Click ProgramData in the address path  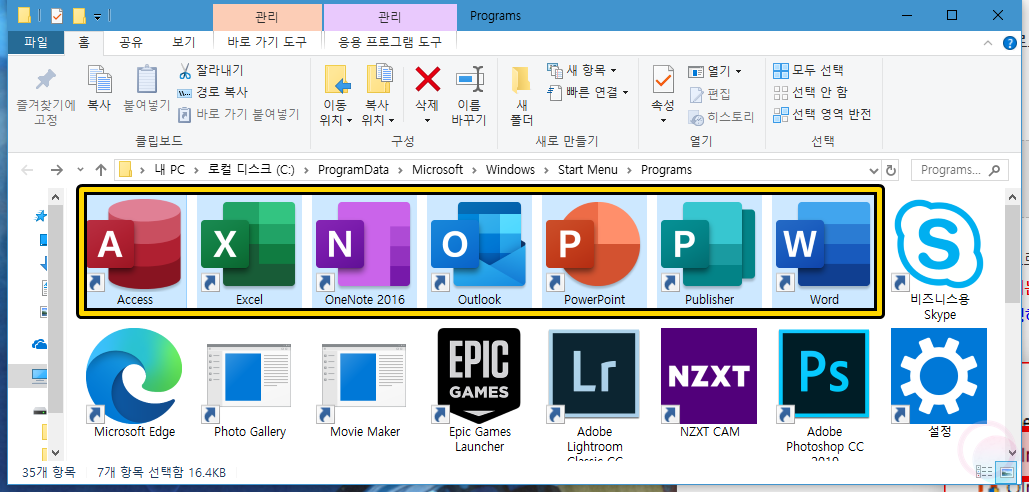353,171
